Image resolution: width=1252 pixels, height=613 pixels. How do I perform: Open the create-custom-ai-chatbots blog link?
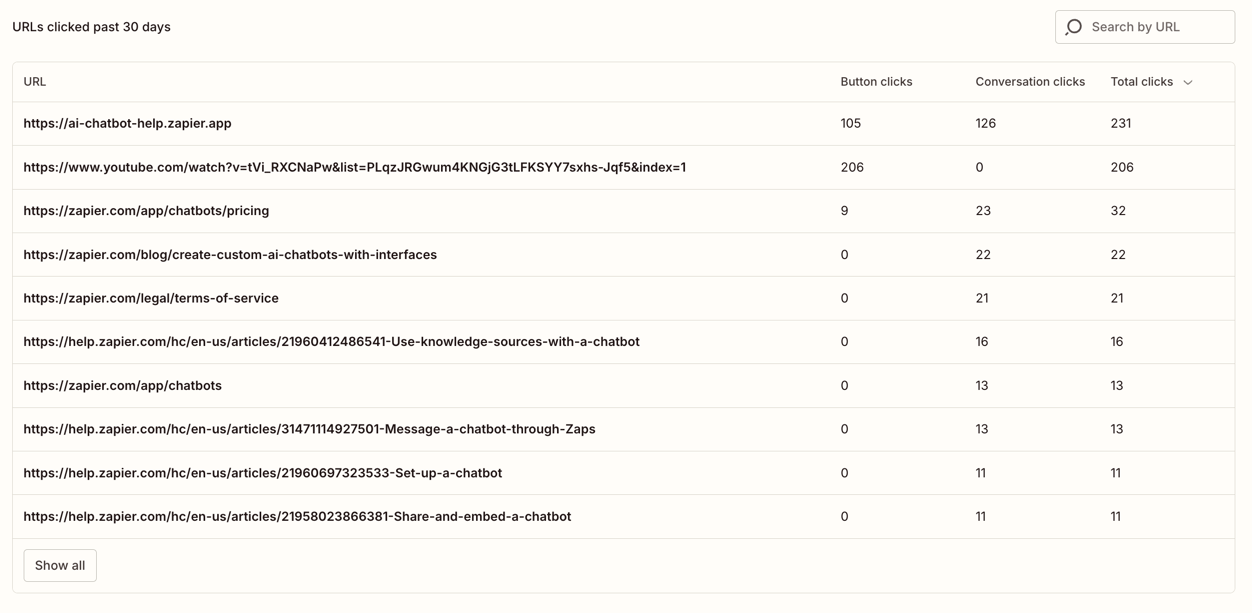(x=230, y=255)
